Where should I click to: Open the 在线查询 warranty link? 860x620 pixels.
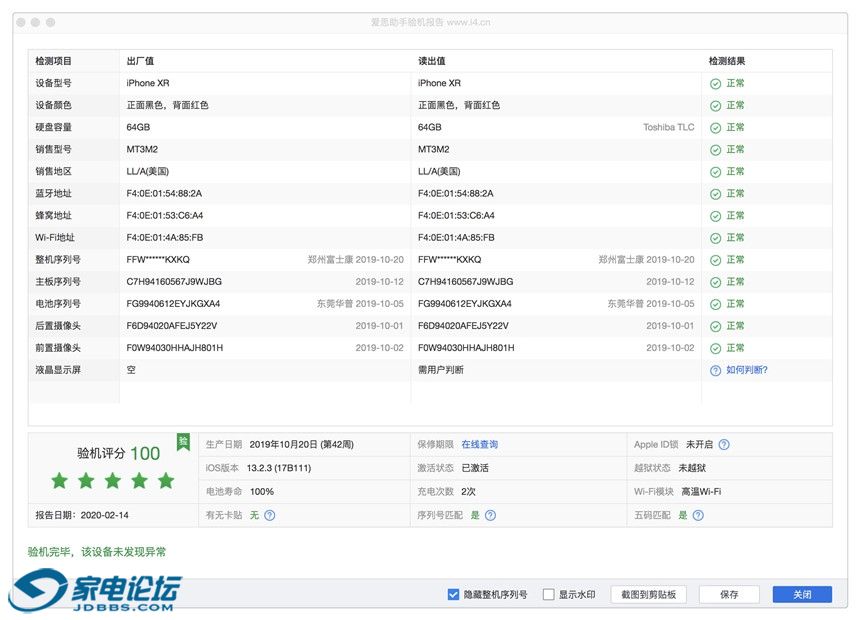pyautogui.click(x=479, y=444)
